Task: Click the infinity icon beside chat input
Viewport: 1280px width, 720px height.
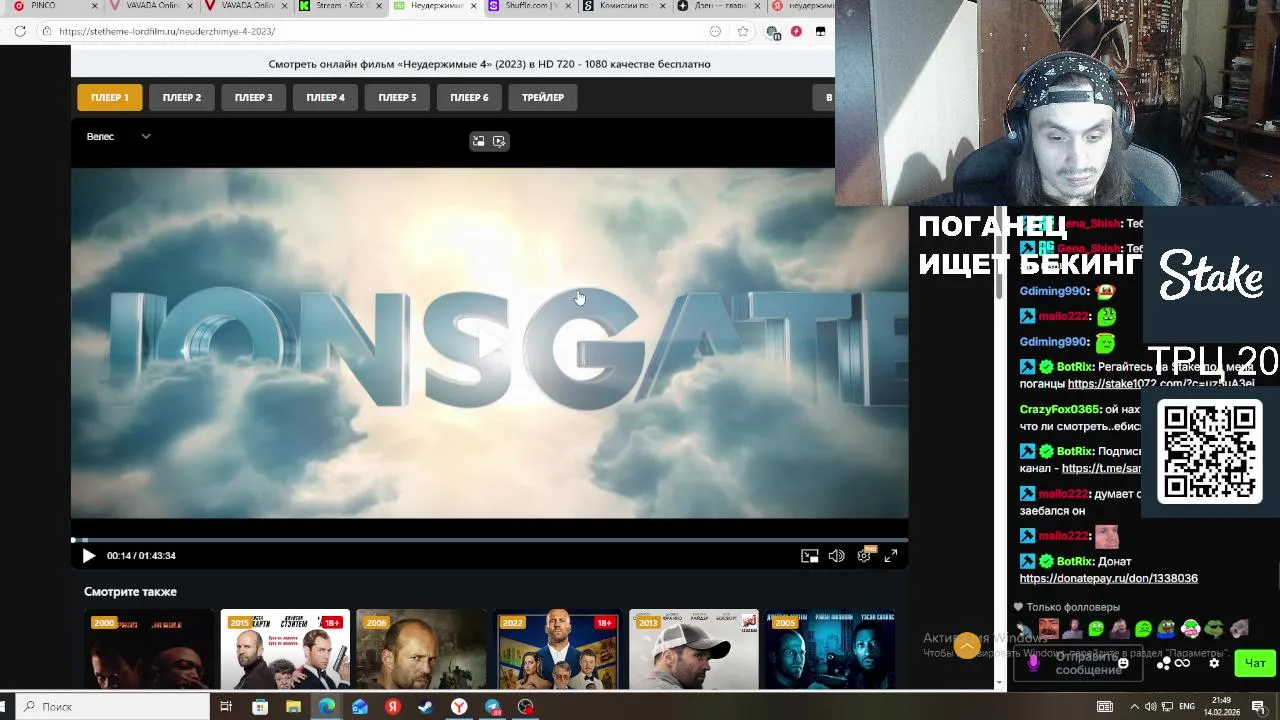Action: 1183,663
